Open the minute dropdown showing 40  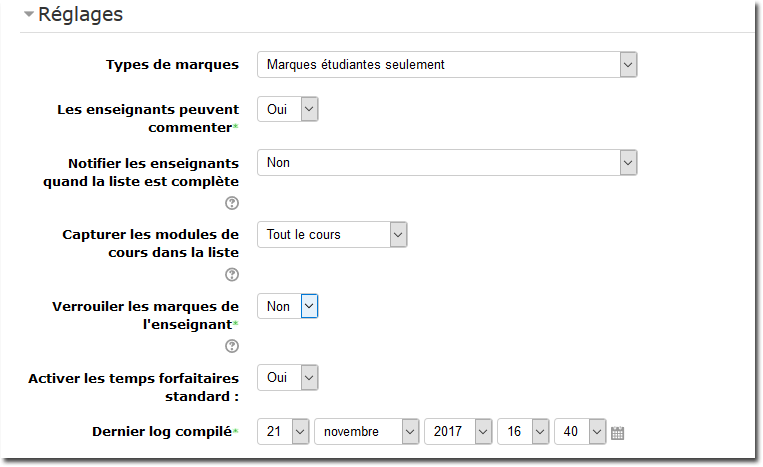pyautogui.click(x=580, y=431)
